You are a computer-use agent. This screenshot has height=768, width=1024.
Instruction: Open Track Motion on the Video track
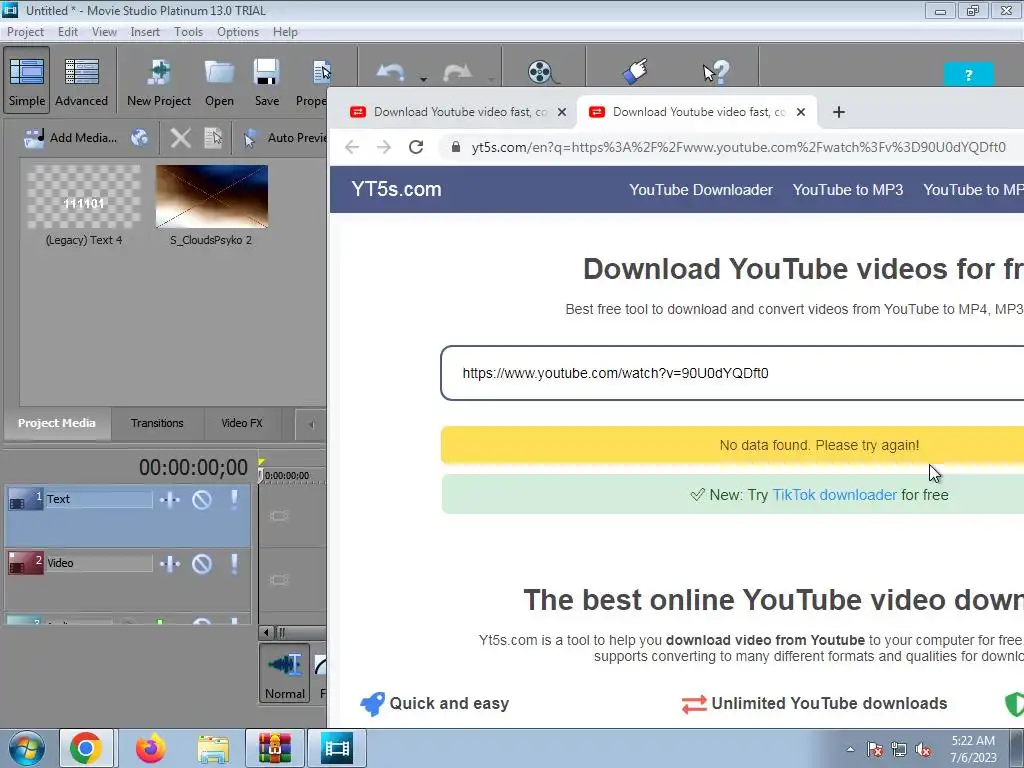[170, 564]
